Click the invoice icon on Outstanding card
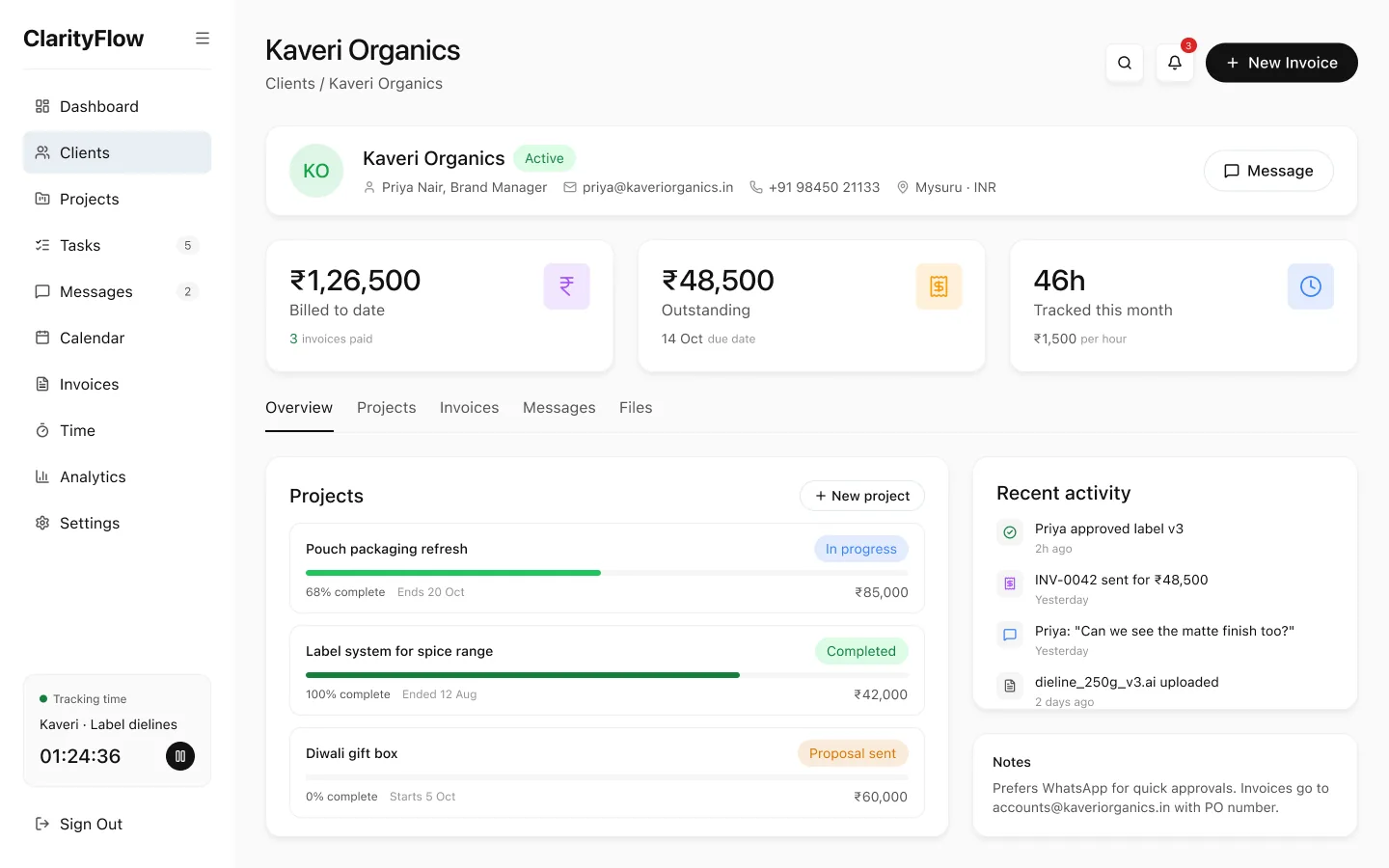 pyautogui.click(x=939, y=286)
